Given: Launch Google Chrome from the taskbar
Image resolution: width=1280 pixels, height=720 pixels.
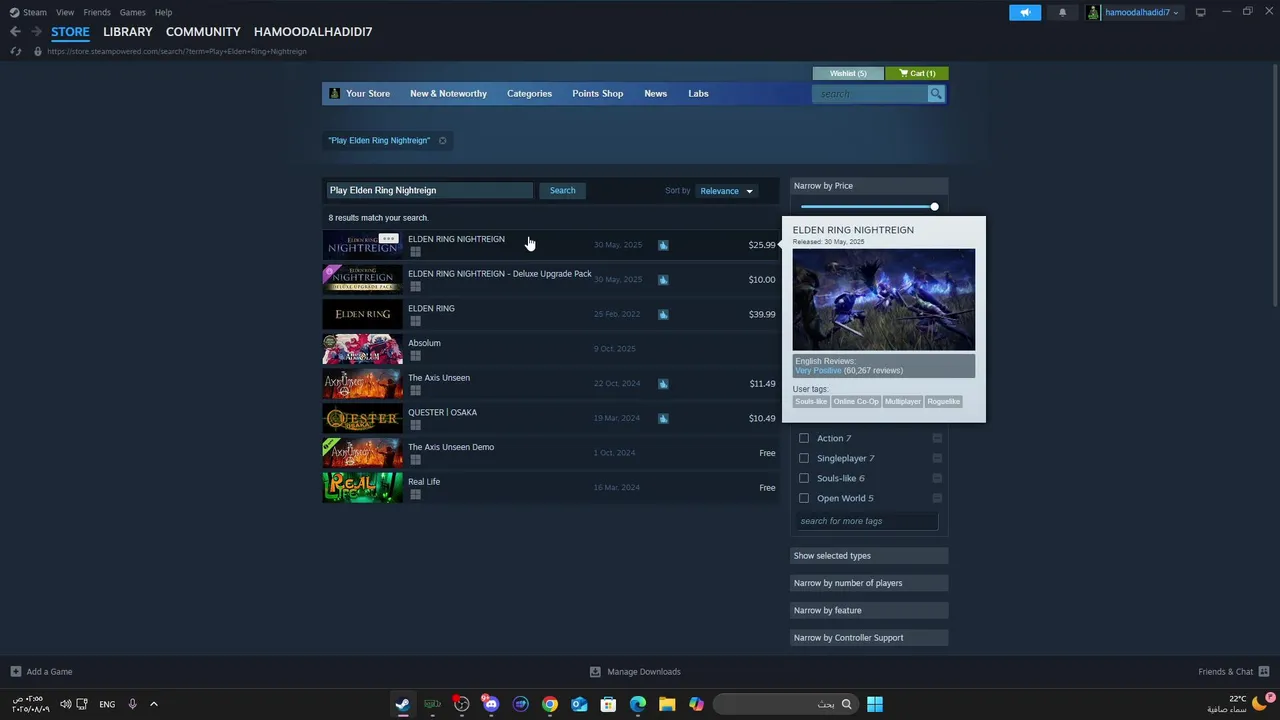Looking at the screenshot, I should pyautogui.click(x=550, y=704).
